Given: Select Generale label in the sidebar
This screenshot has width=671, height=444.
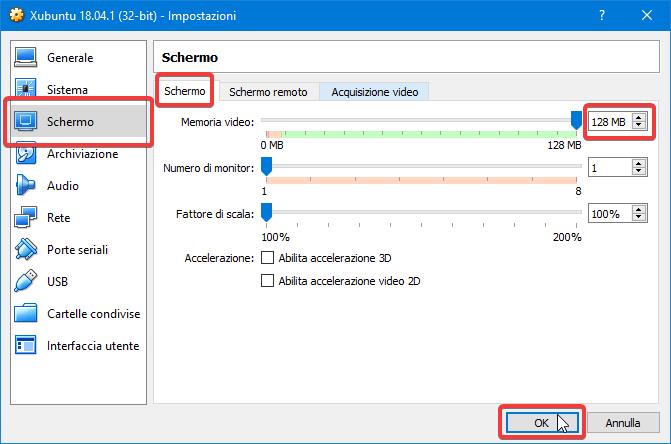Looking at the screenshot, I should [x=70, y=58].
